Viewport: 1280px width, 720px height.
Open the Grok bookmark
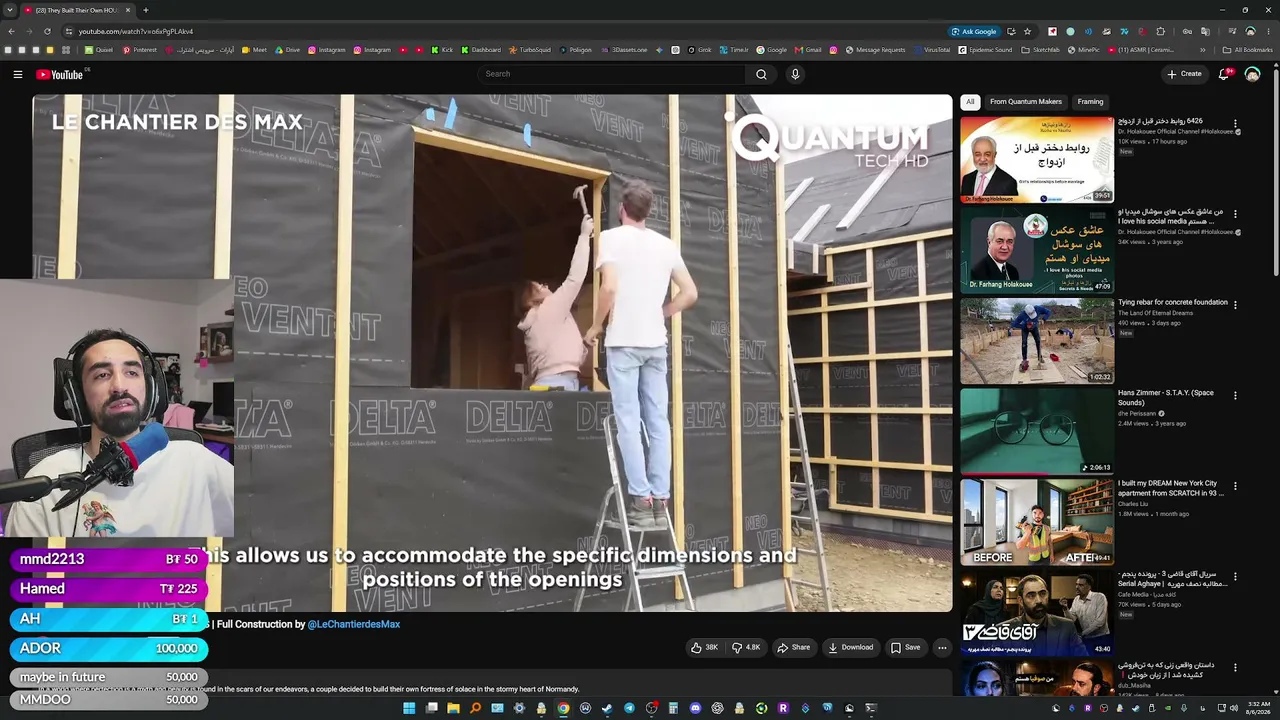click(698, 50)
